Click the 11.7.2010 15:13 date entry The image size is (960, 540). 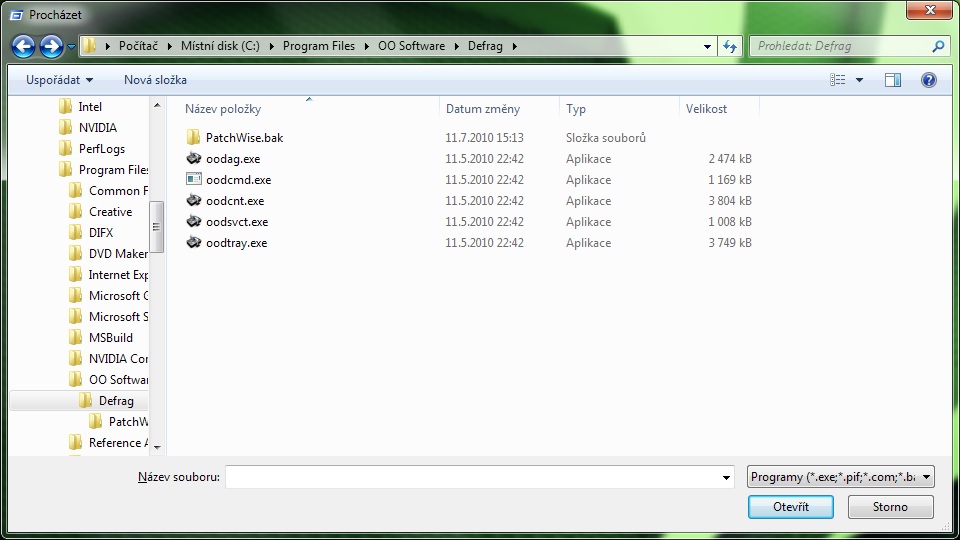[x=484, y=138]
